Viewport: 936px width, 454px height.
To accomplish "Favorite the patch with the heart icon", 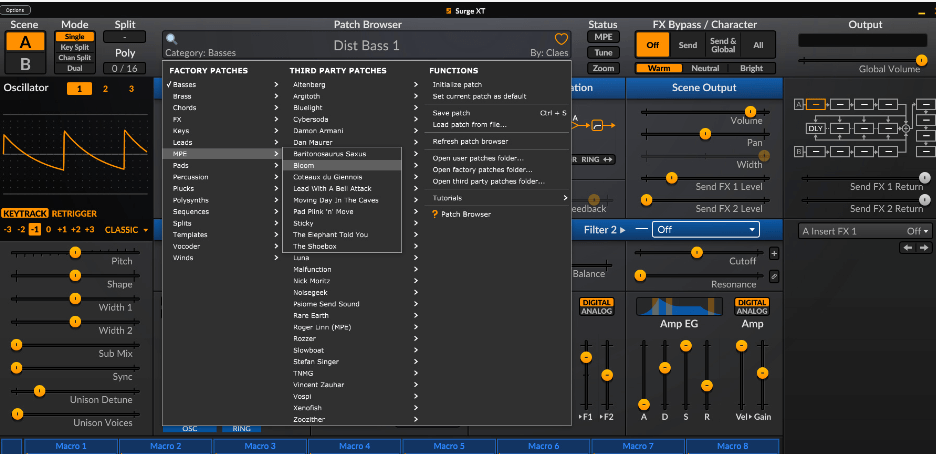I will pyautogui.click(x=561, y=40).
